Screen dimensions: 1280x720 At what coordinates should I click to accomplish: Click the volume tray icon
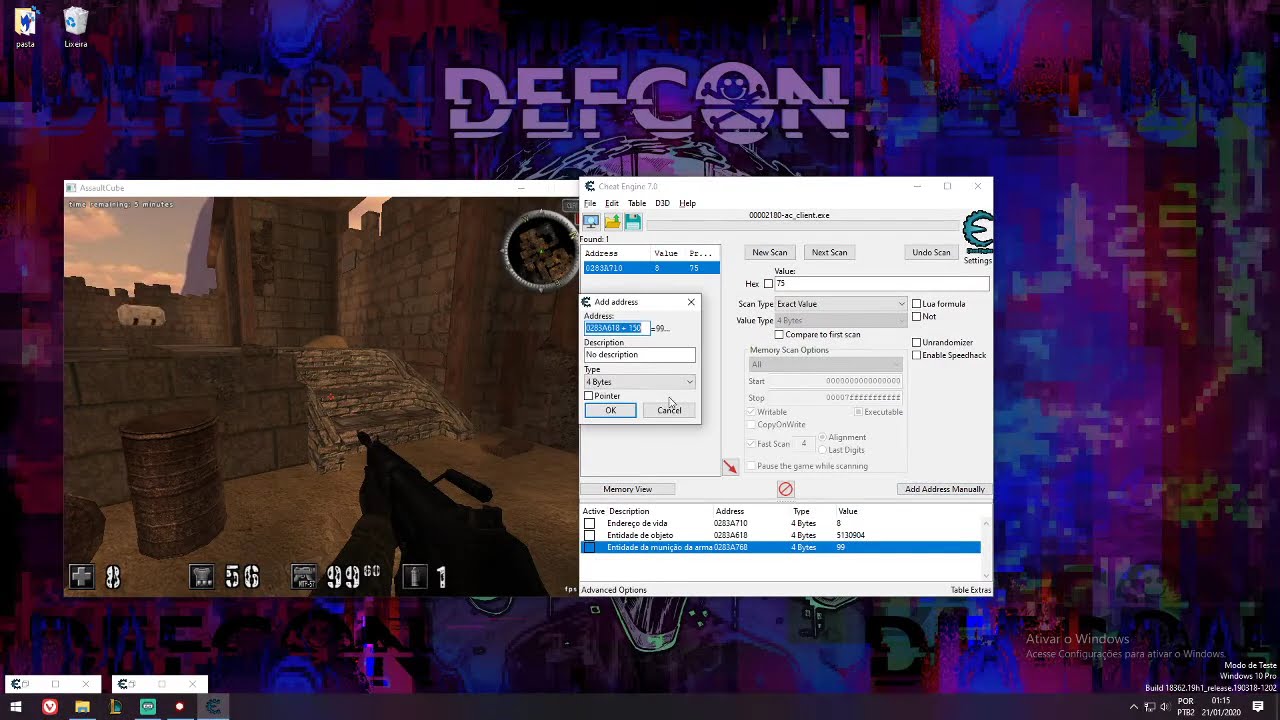coord(1164,707)
